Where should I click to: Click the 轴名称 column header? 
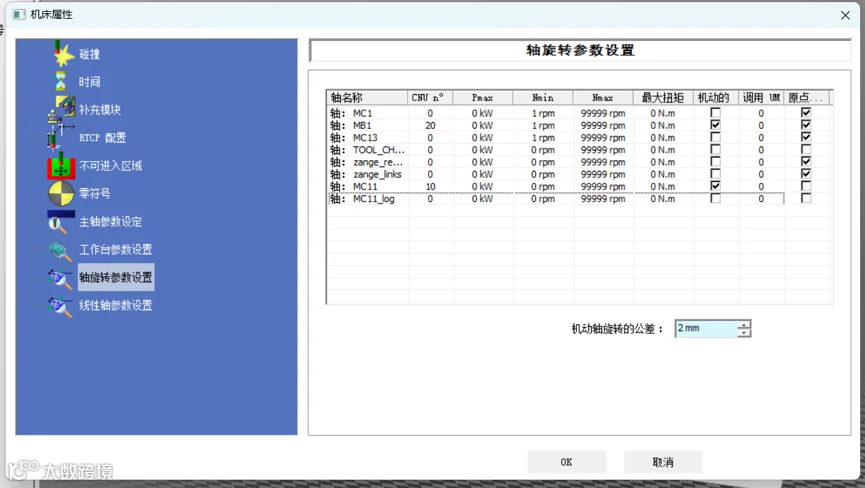click(x=367, y=98)
